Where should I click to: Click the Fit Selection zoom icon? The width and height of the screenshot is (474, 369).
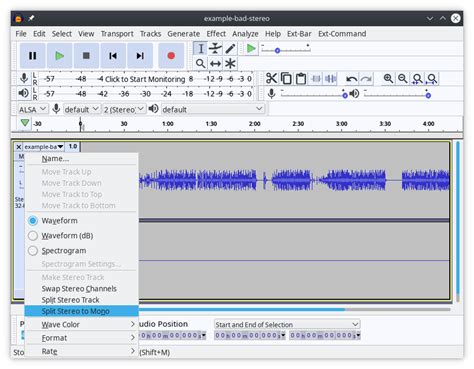[417, 79]
